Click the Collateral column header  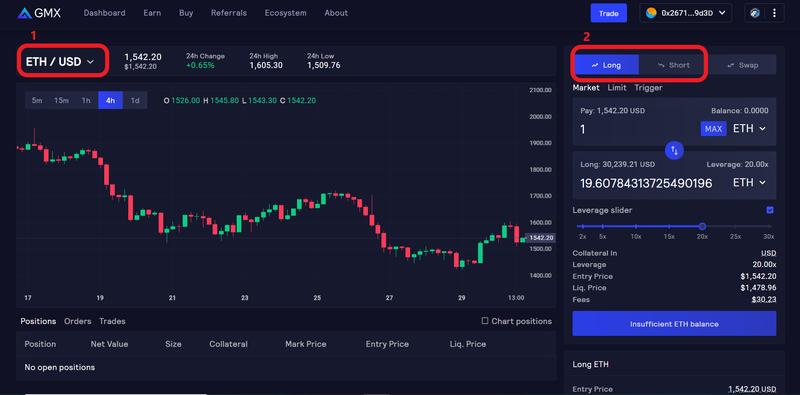click(x=228, y=344)
